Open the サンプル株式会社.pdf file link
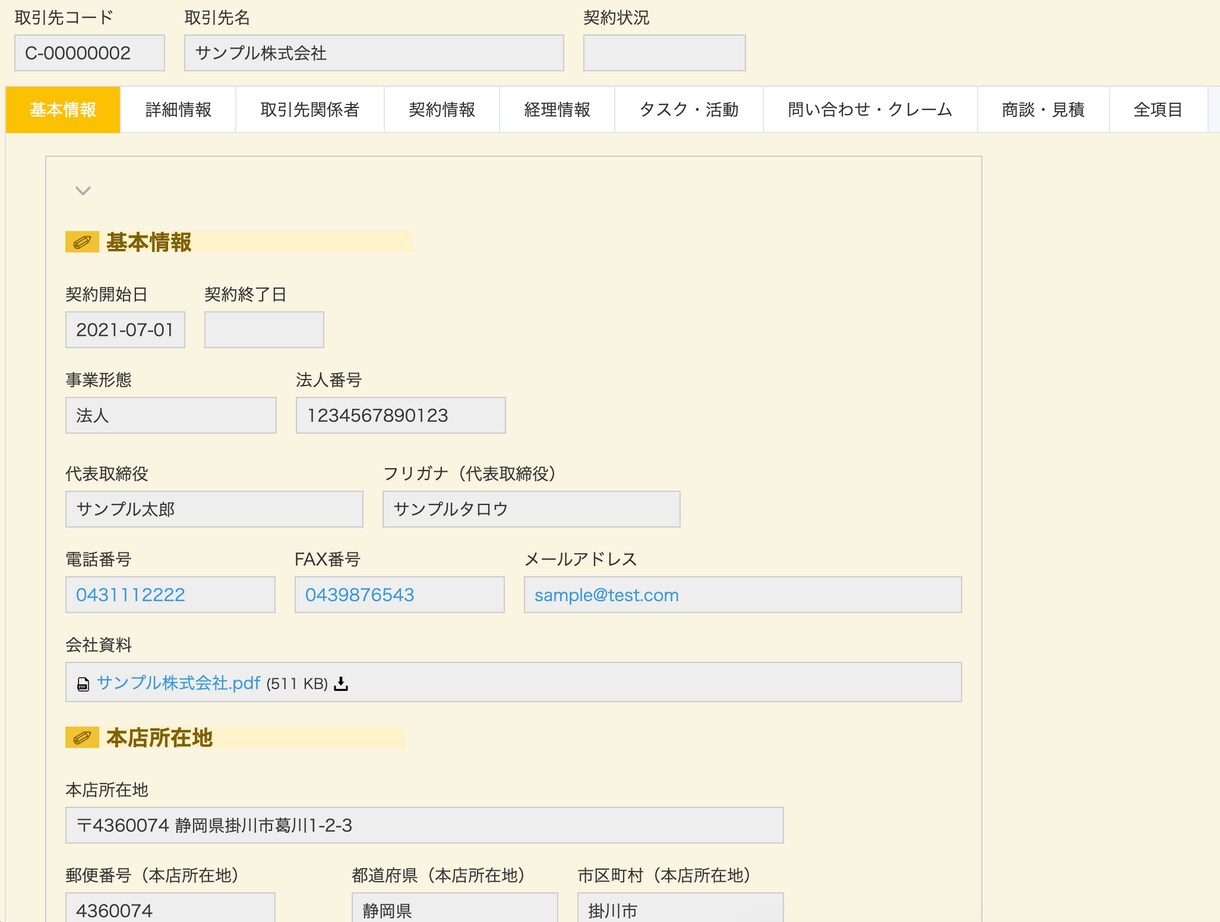The height and width of the screenshot is (922, 1220). [x=178, y=683]
